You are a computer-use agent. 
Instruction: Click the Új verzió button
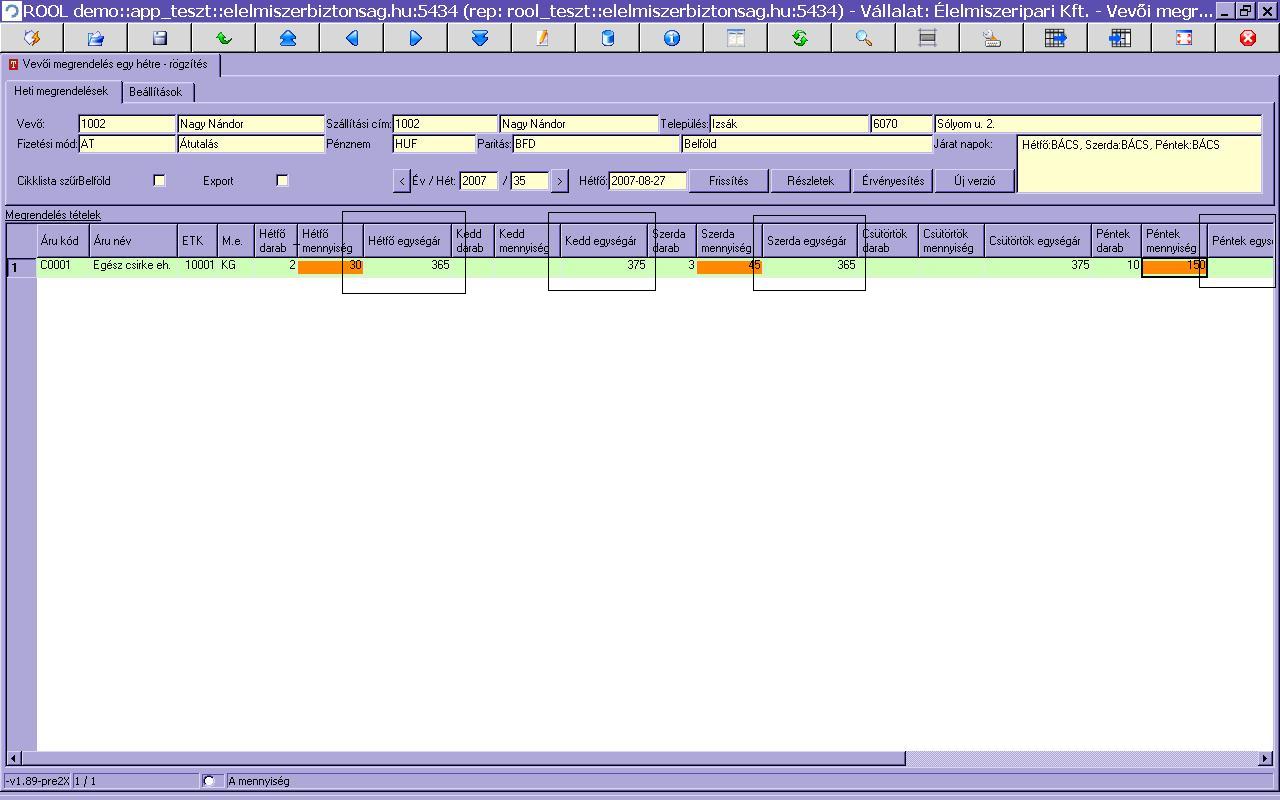[976, 181]
